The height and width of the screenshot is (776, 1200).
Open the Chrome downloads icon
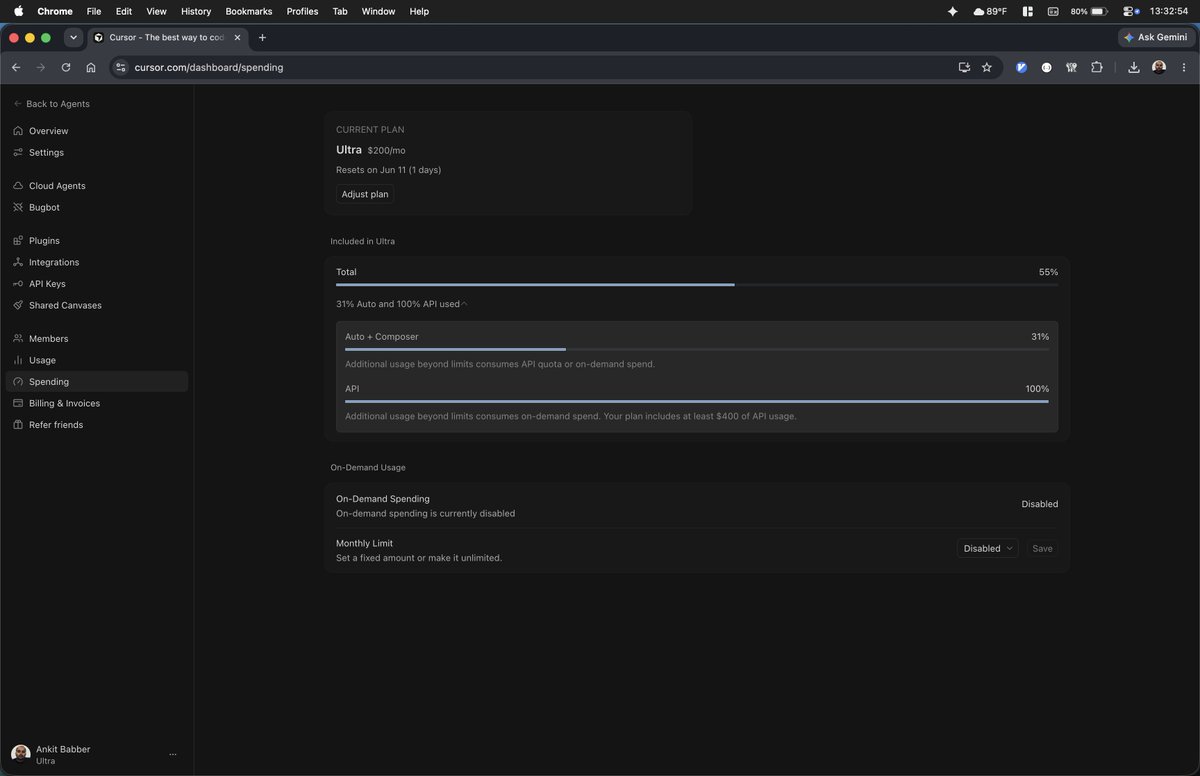pyautogui.click(x=1134, y=67)
